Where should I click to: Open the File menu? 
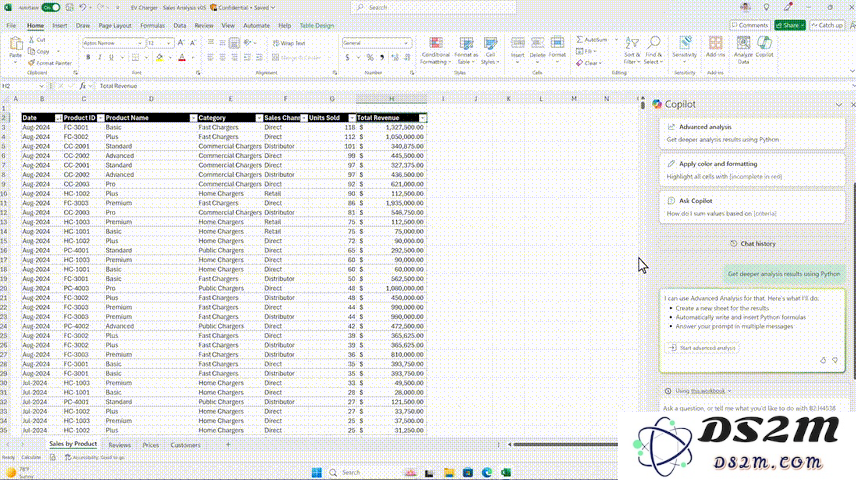(11, 26)
